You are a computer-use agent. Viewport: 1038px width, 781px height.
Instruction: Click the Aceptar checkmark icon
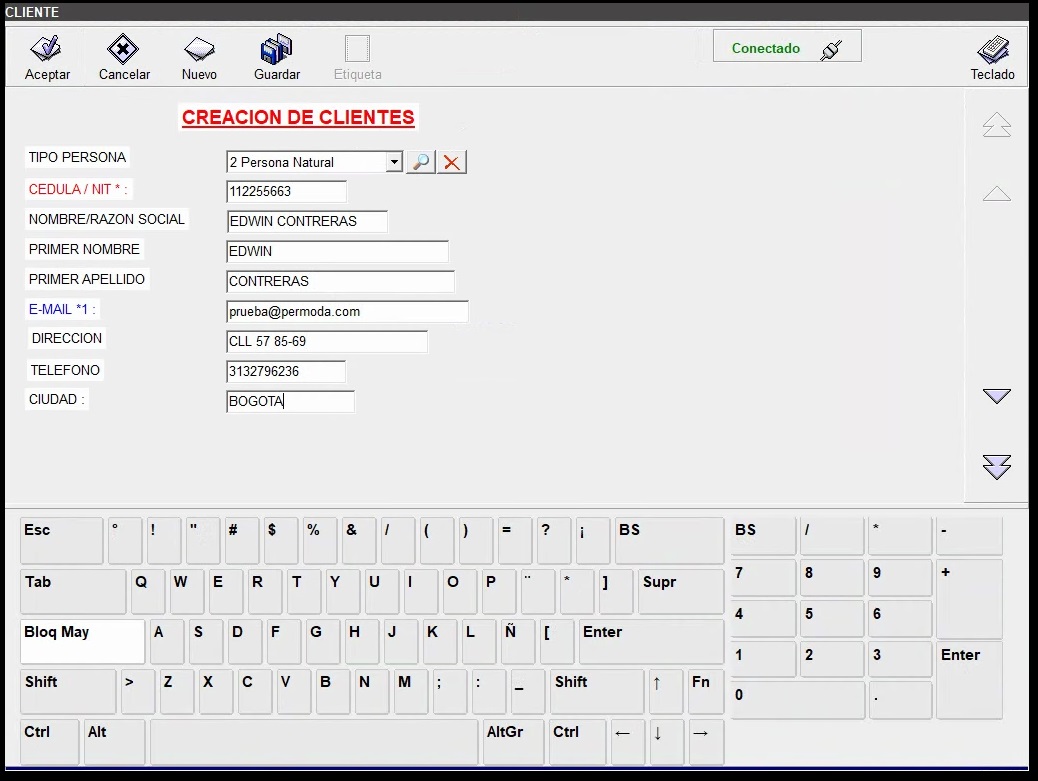(46, 50)
